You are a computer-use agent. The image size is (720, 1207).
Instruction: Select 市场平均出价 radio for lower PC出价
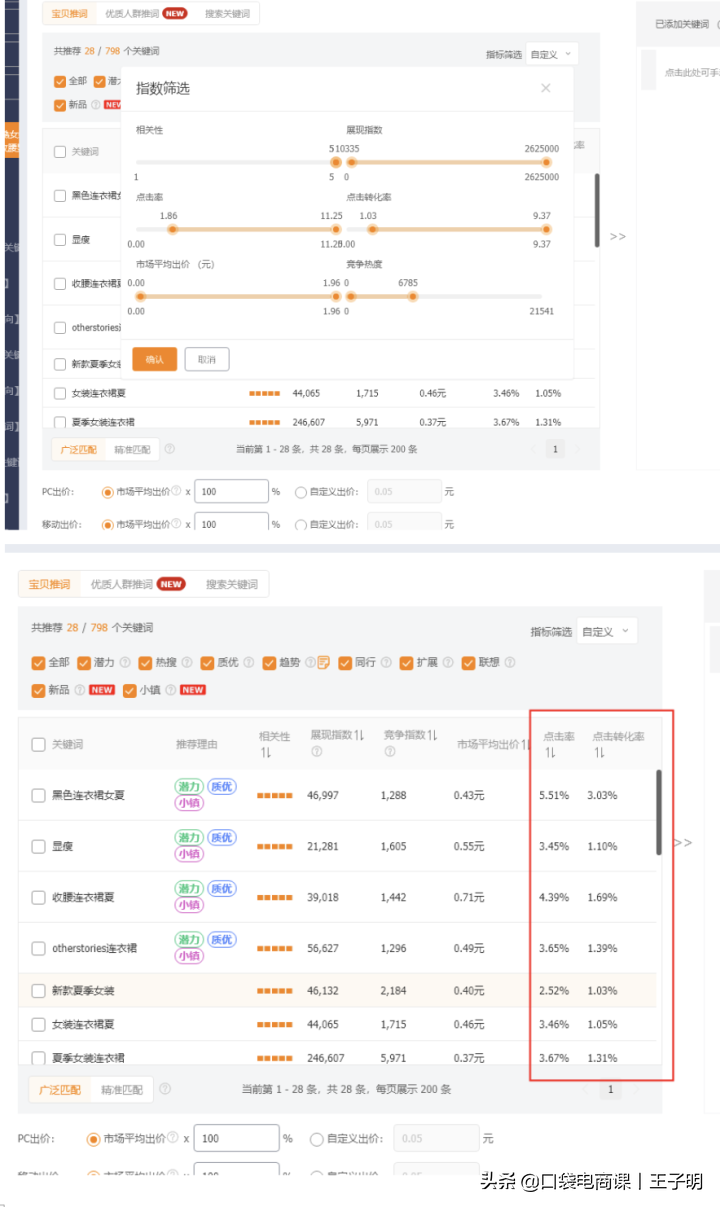pyautogui.click(x=94, y=1138)
